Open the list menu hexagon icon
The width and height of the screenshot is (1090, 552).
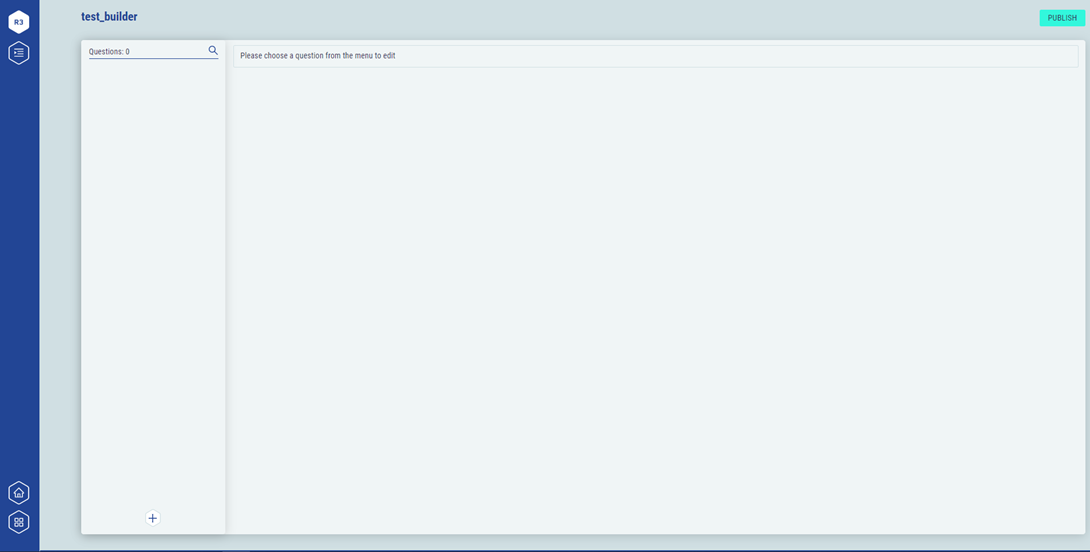tap(19, 53)
